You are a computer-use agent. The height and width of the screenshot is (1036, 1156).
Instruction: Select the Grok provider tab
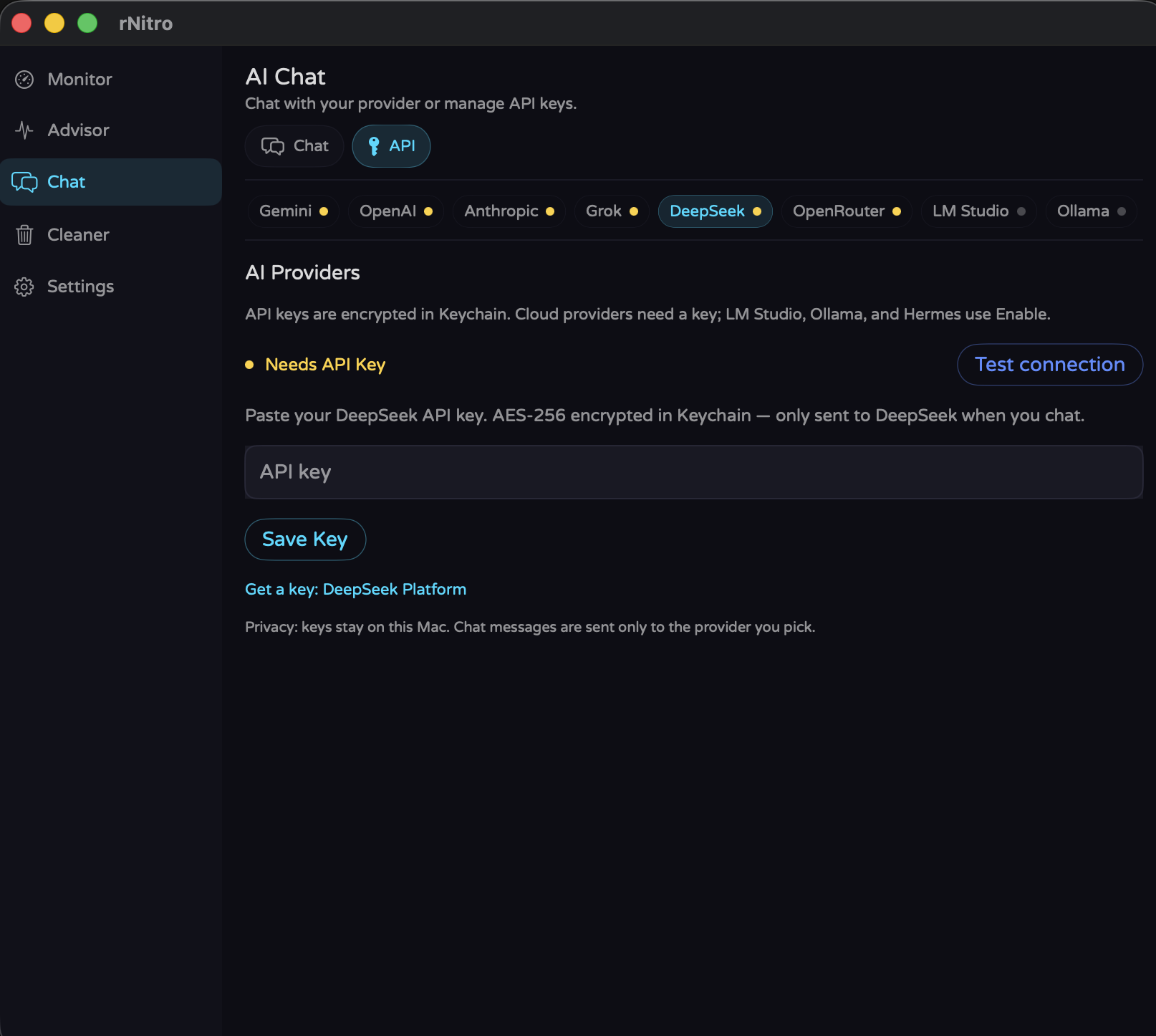612,211
